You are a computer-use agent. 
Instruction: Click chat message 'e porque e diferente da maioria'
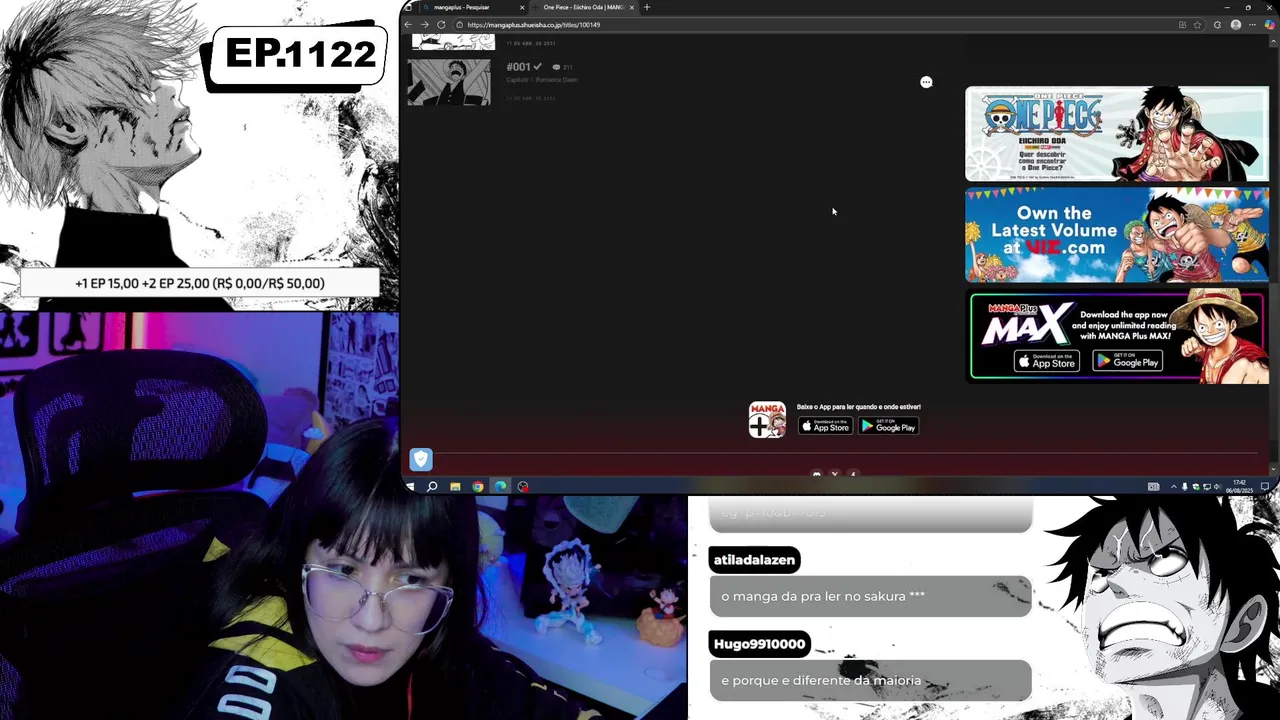[870, 680]
